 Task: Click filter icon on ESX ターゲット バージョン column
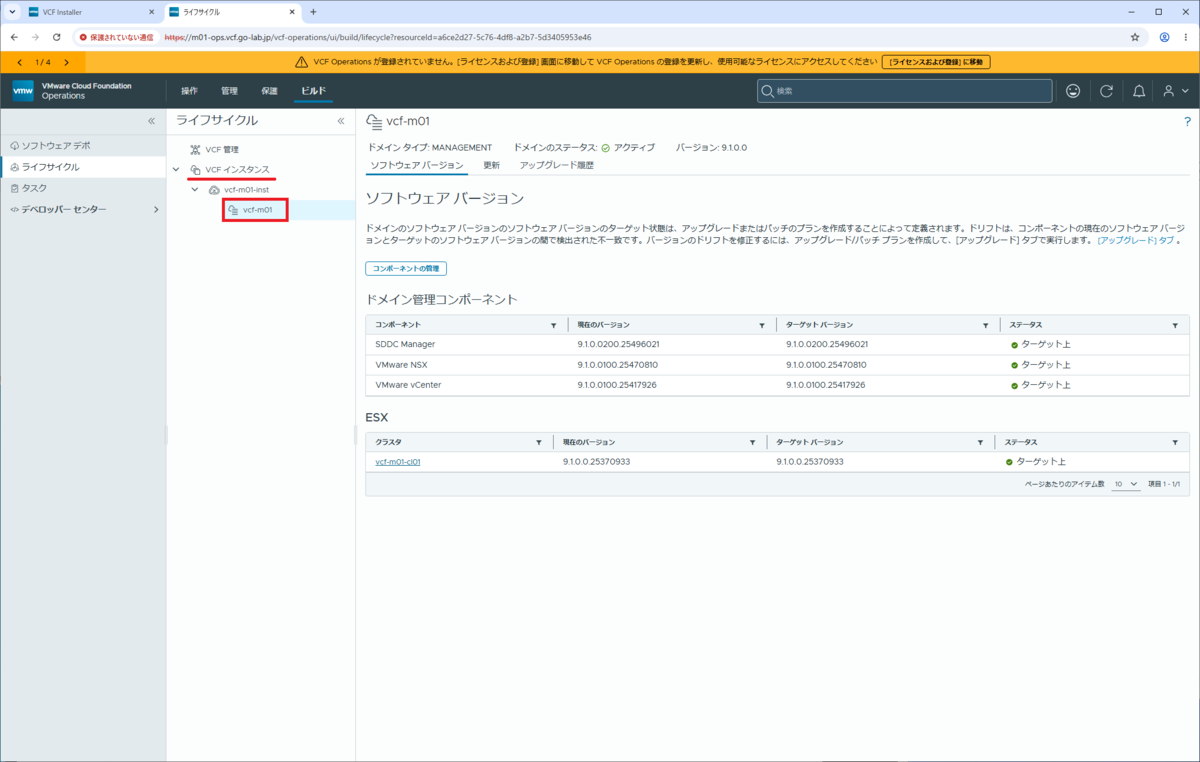click(x=981, y=442)
